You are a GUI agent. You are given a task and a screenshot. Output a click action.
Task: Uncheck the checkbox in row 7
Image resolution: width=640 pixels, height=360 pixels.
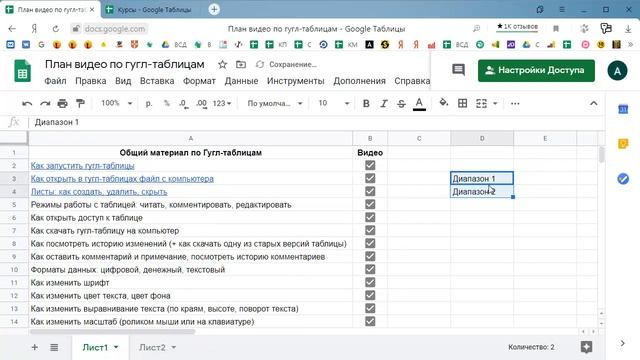[x=370, y=230]
